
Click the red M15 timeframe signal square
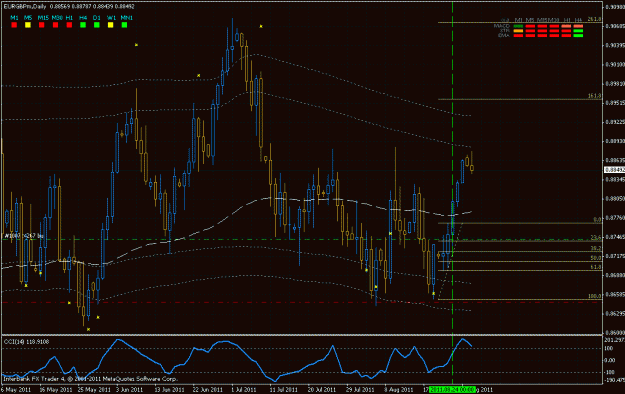point(41,25)
